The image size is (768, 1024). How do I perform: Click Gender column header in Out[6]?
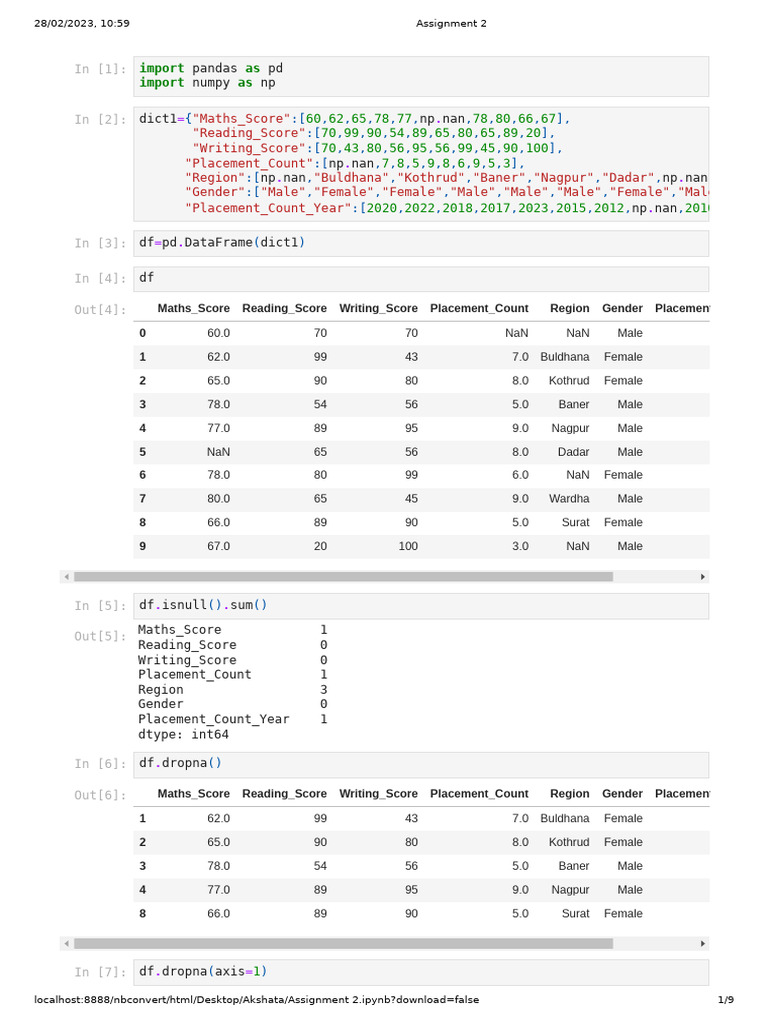coord(622,793)
